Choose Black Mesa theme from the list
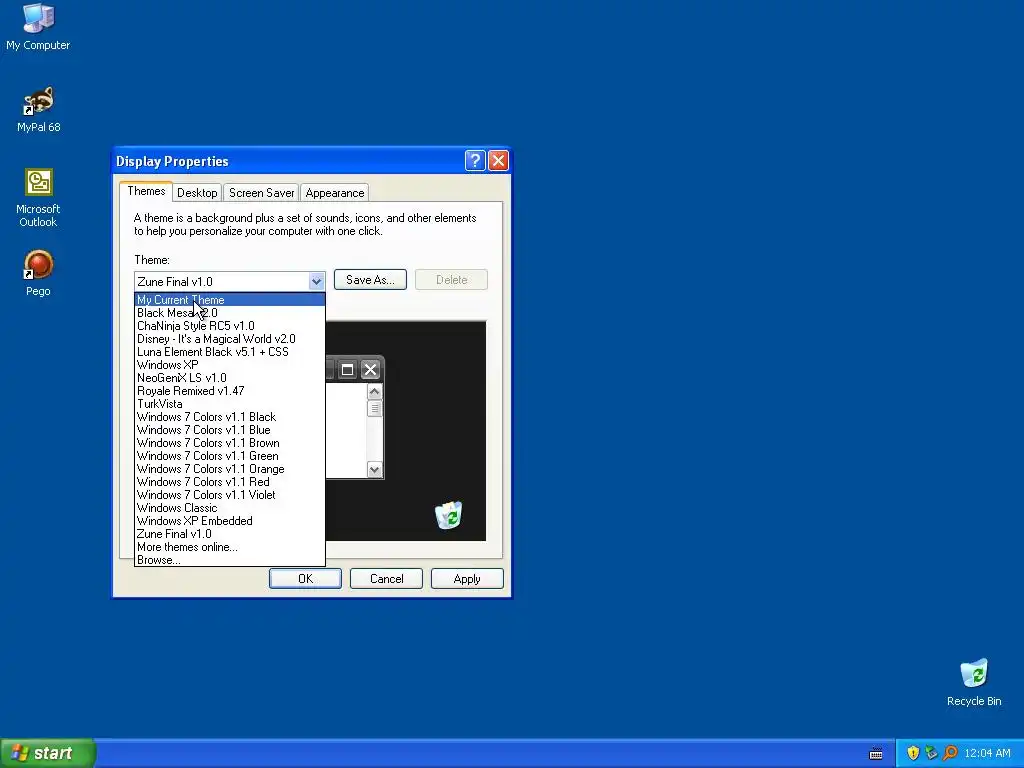The height and width of the screenshot is (768, 1024). coord(230,313)
